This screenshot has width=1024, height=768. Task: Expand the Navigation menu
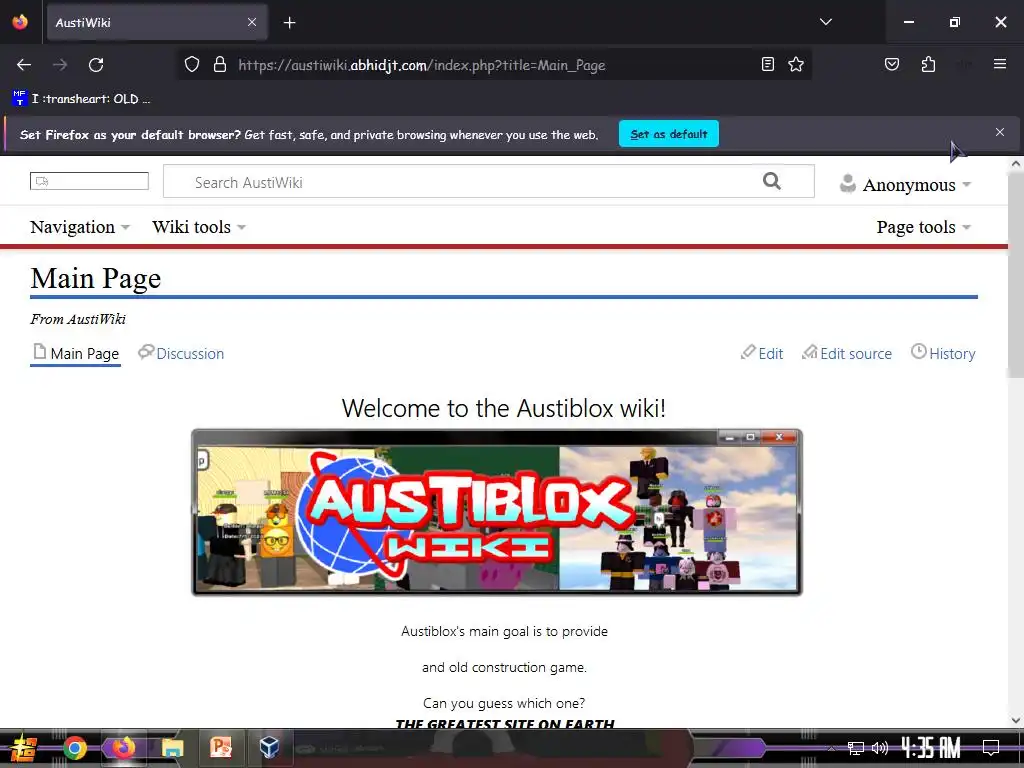tap(80, 227)
